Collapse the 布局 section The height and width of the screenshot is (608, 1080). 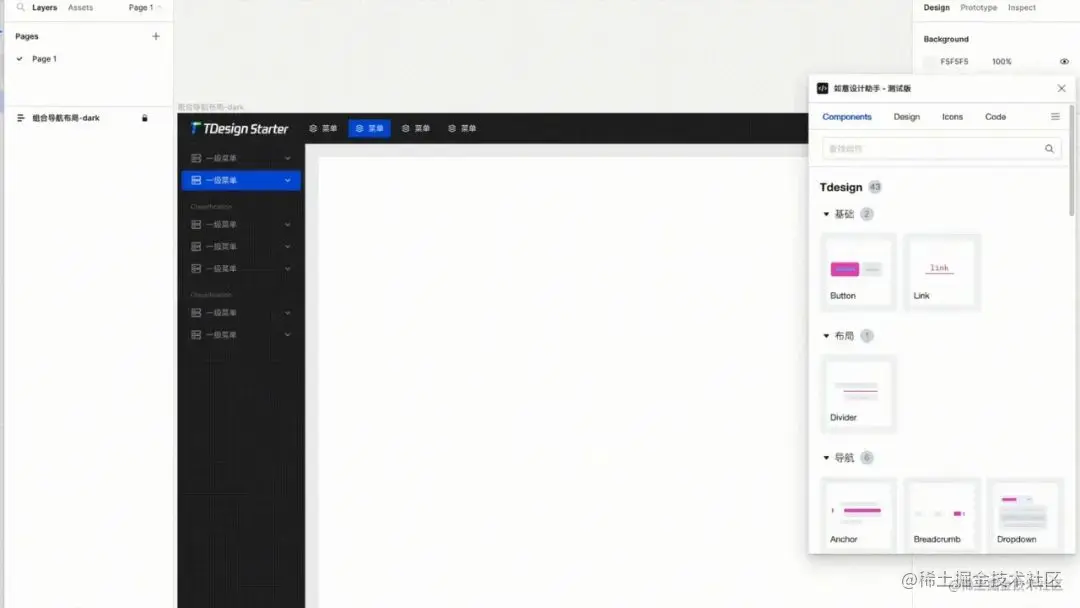[826, 336]
